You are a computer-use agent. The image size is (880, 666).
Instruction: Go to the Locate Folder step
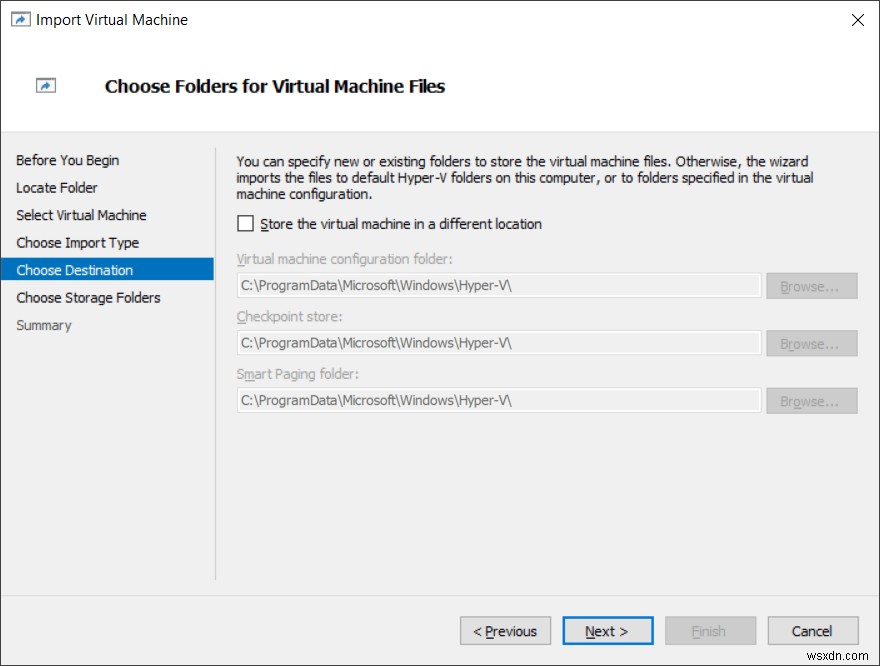coord(54,187)
